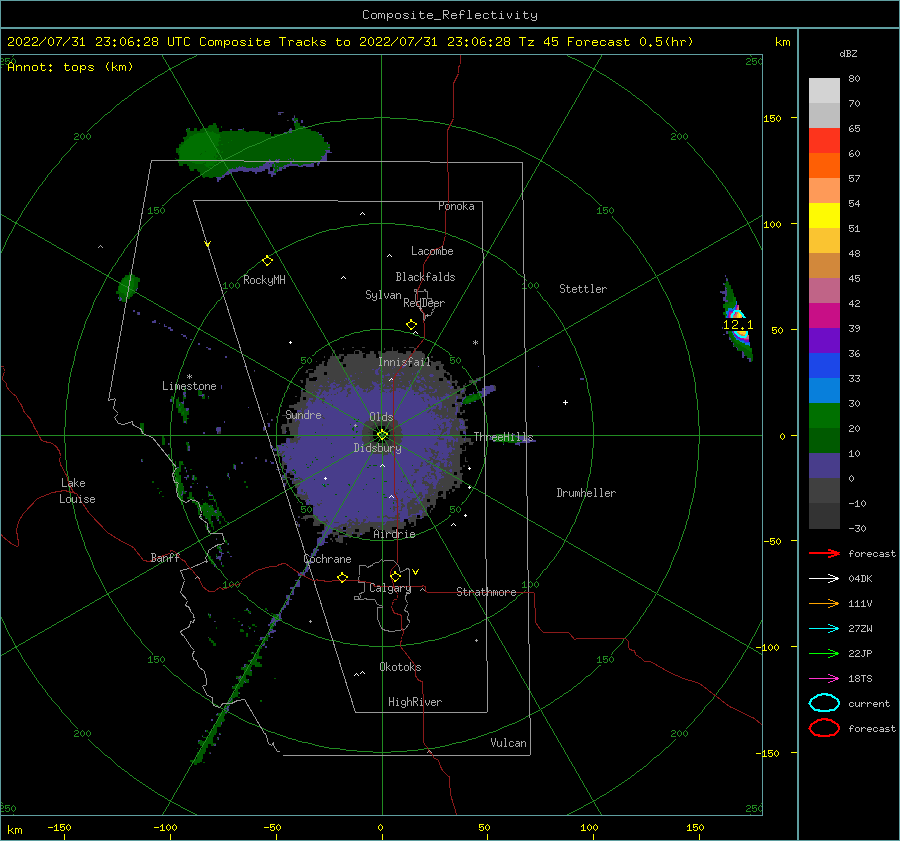The width and height of the screenshot is (900, 841).
Task: Click the Olds city label
Action: click(381, 417)
